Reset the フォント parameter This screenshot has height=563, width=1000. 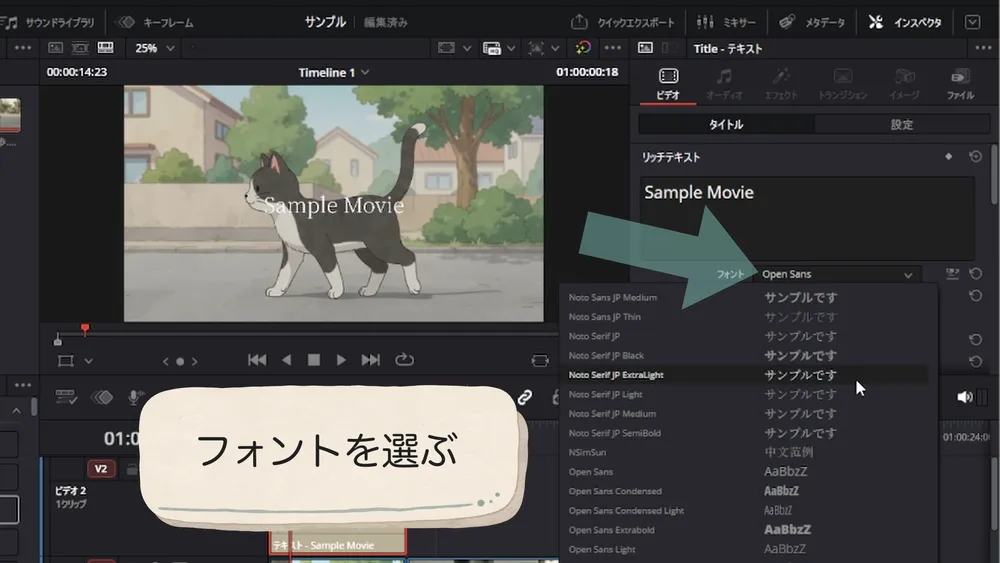tap(976, 274)
